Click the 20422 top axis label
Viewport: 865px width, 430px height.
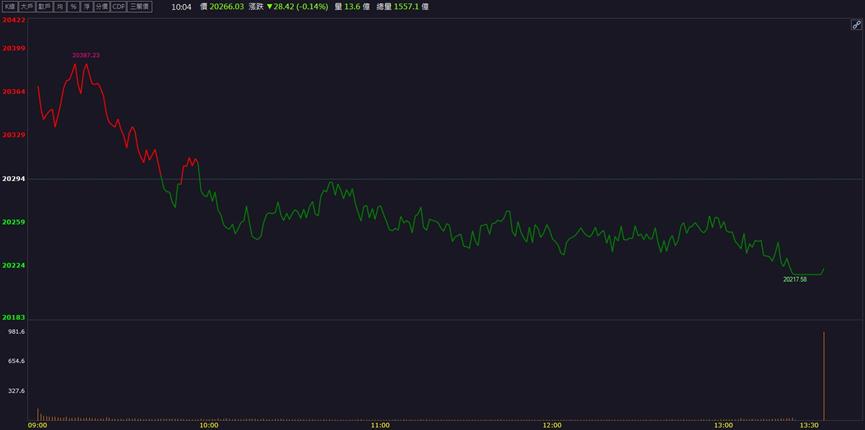[14, 20]
